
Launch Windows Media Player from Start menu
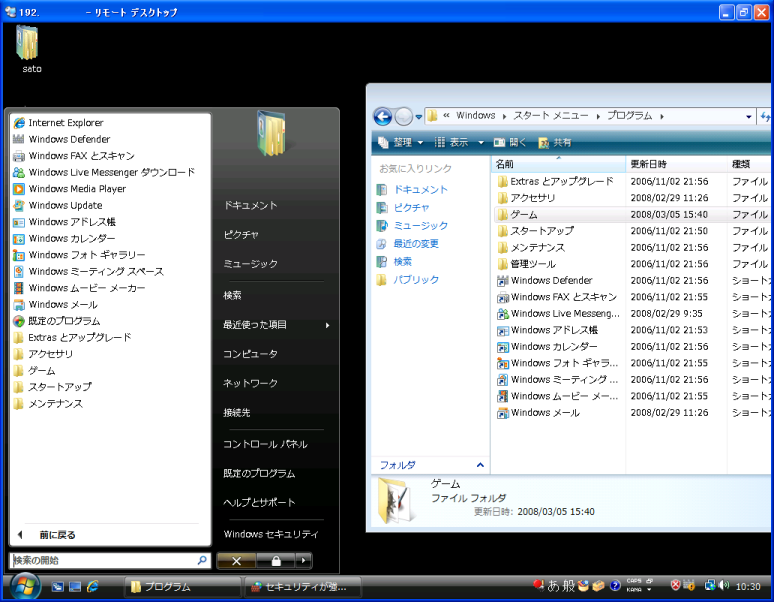tap(70, 189)
